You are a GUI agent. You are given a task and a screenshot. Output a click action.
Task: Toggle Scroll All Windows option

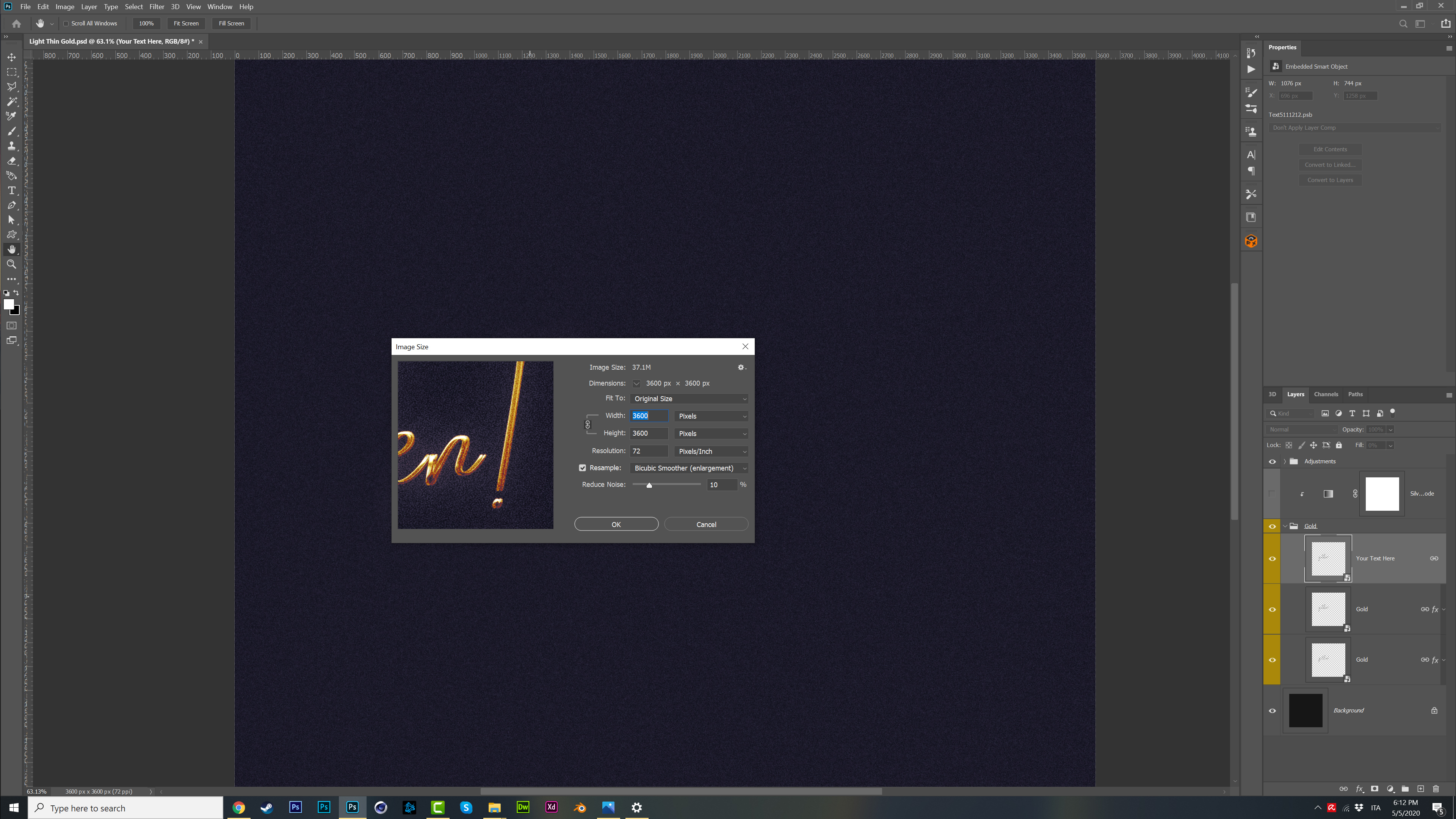(x=66, y=23)
